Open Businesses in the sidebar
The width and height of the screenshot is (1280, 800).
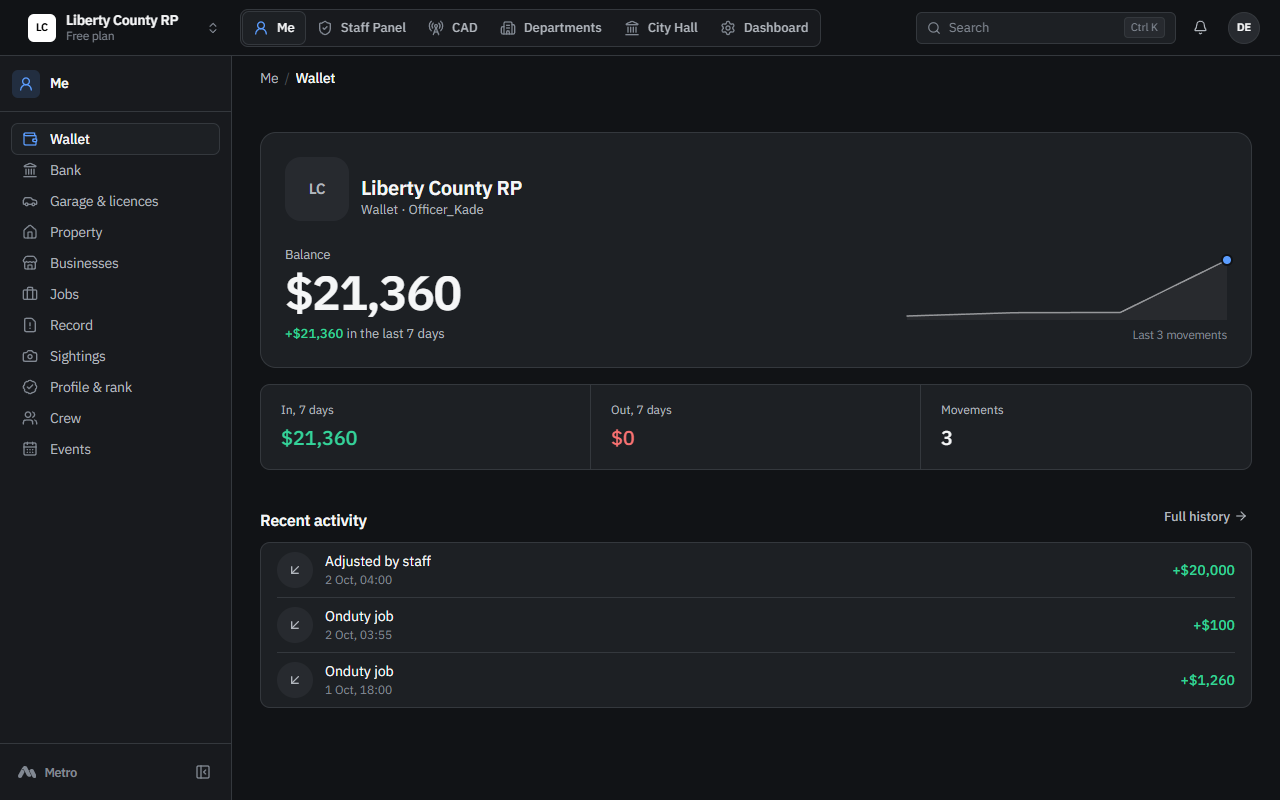coord(115,263)
